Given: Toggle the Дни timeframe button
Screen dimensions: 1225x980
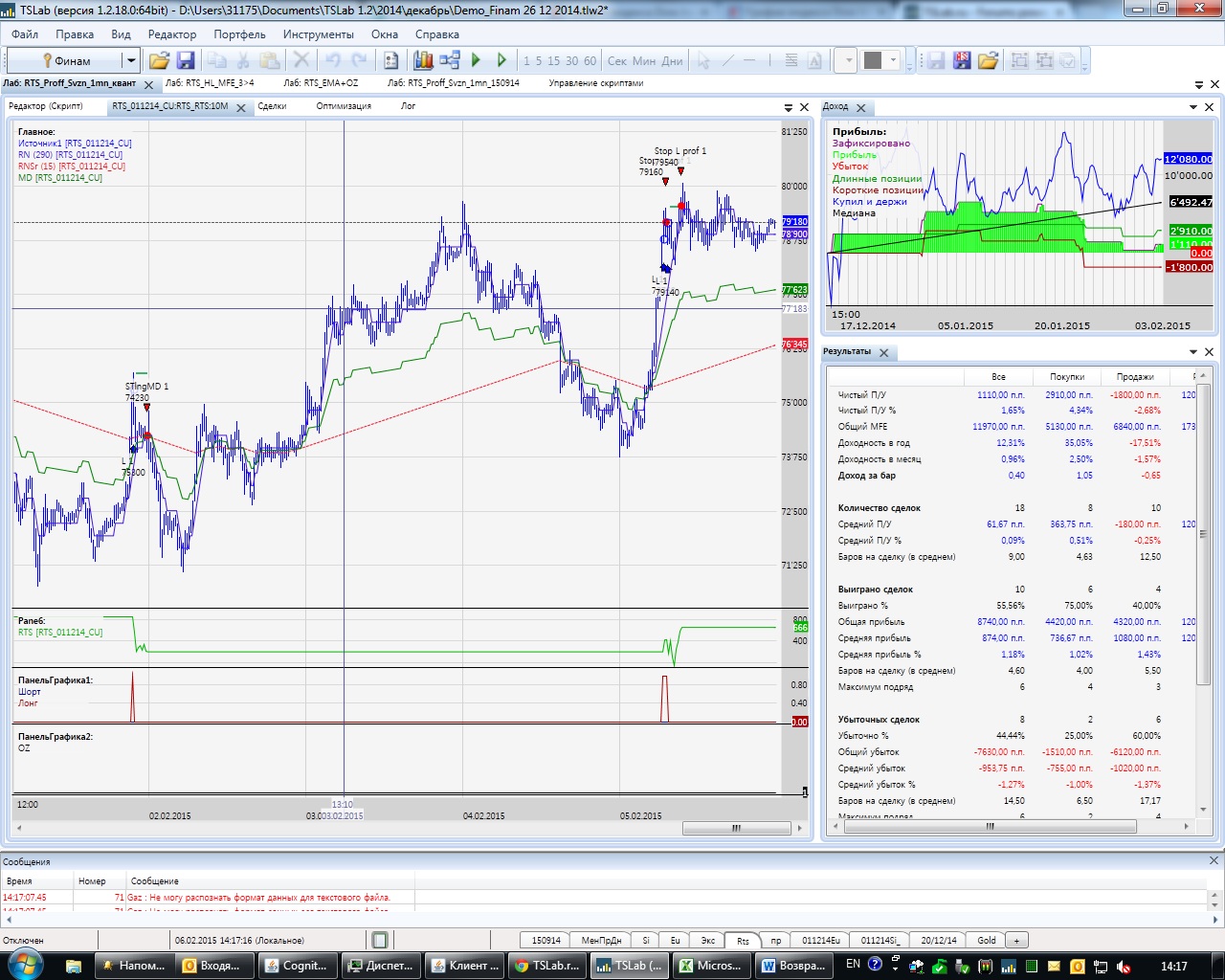Looking at the screenshot, I should pos(673,60).
